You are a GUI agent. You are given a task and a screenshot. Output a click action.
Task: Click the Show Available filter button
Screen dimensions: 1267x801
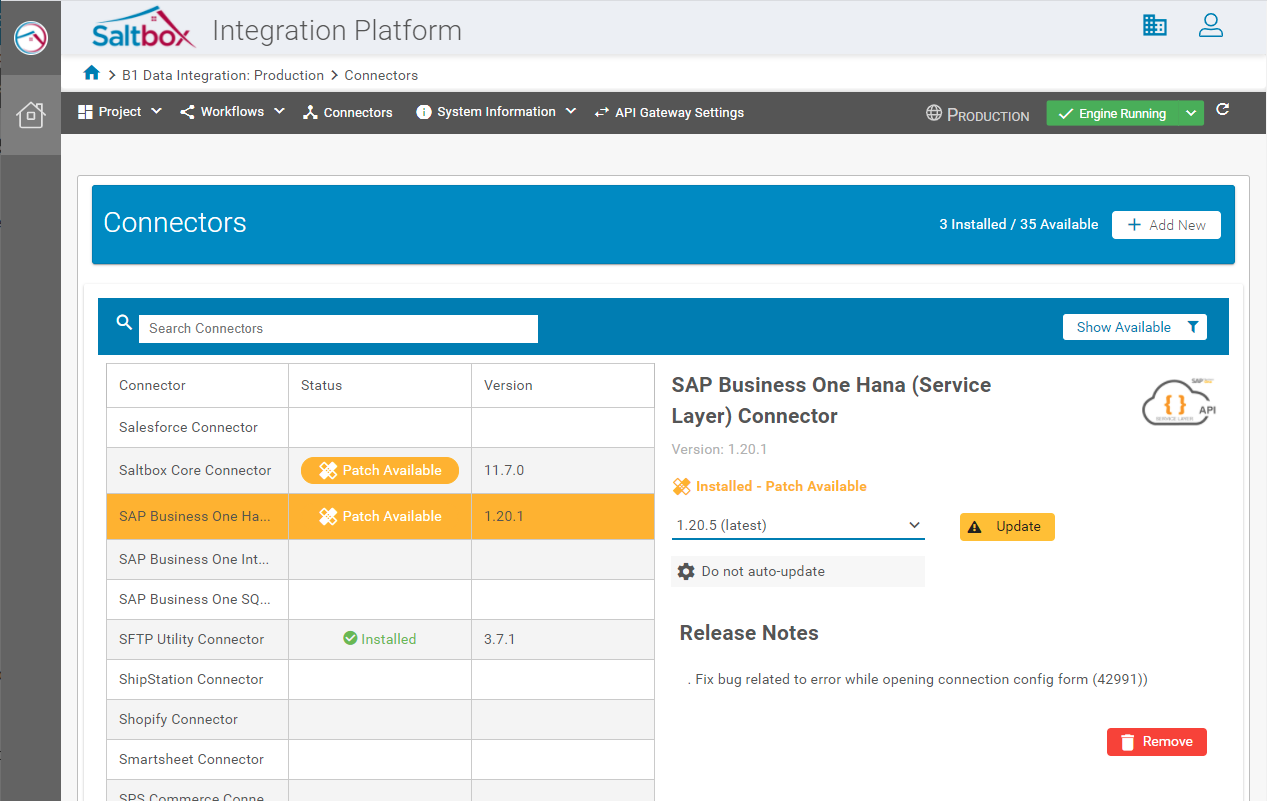pos(1135,327)
